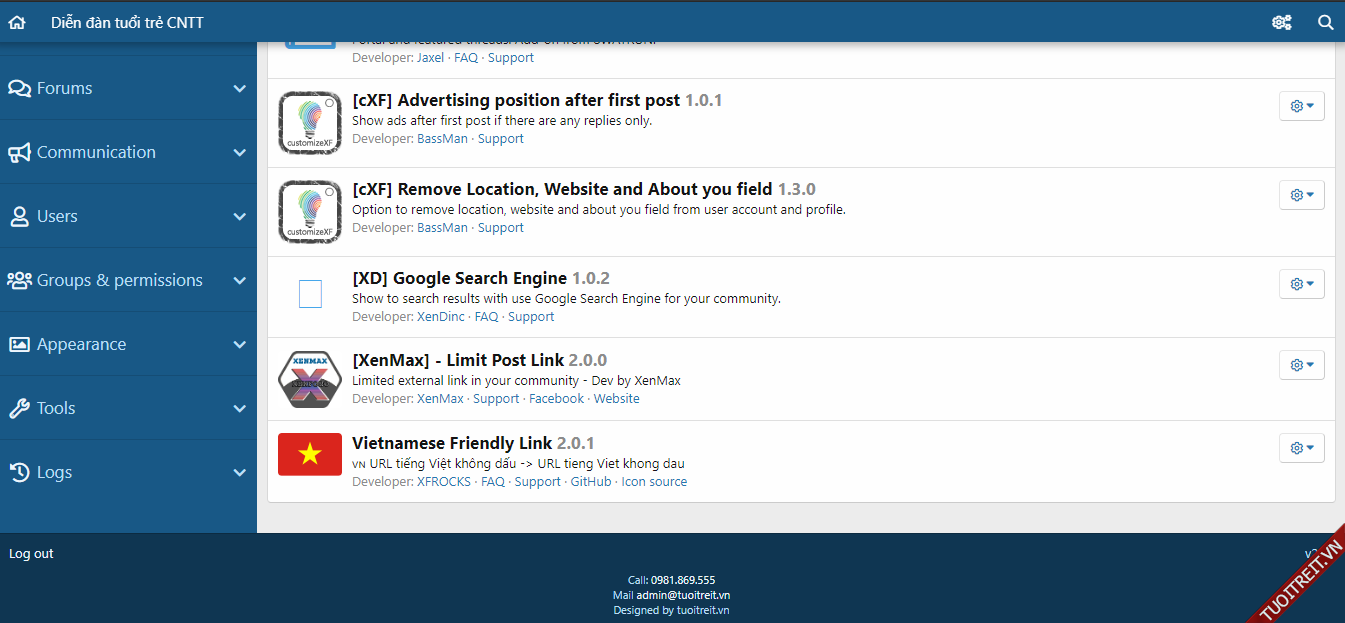Click the Logs history sidebar icon
The height and width of the screenshot is (623, 1345).
pos(19,472)
